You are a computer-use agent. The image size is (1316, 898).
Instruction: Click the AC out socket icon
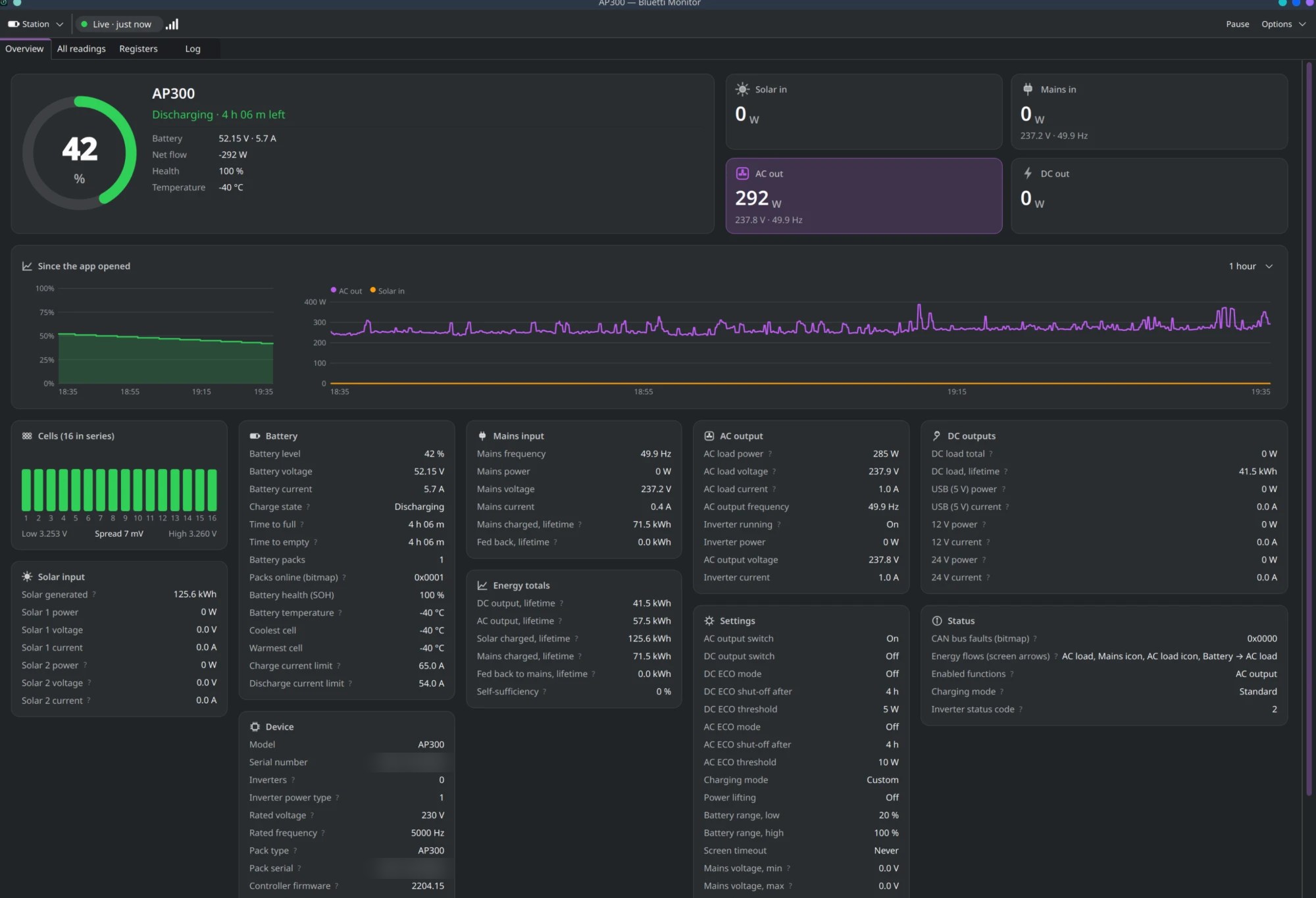click(742, 174)
